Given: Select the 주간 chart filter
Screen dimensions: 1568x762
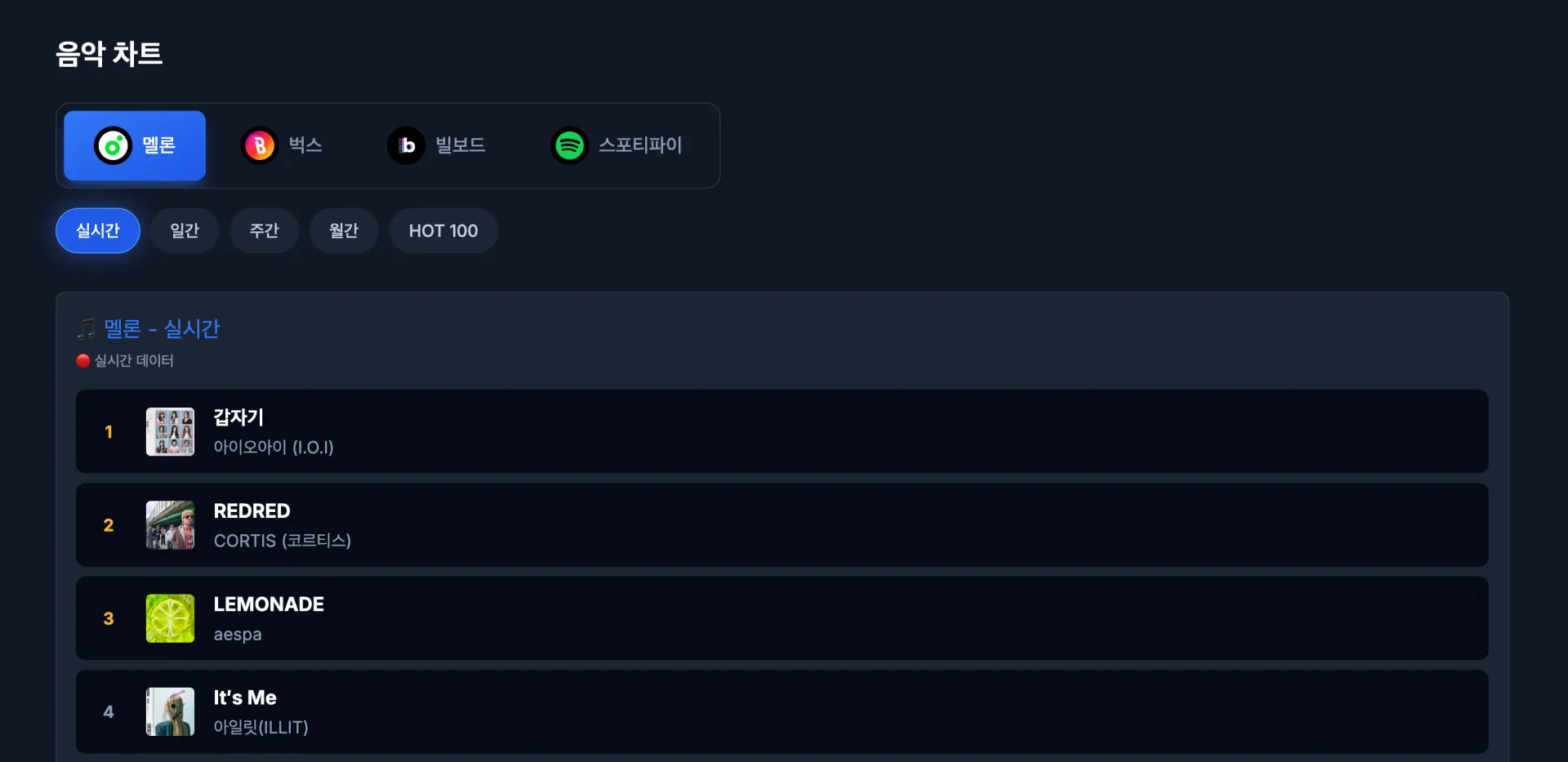Looking at the screenshot, I should [264, 231].
